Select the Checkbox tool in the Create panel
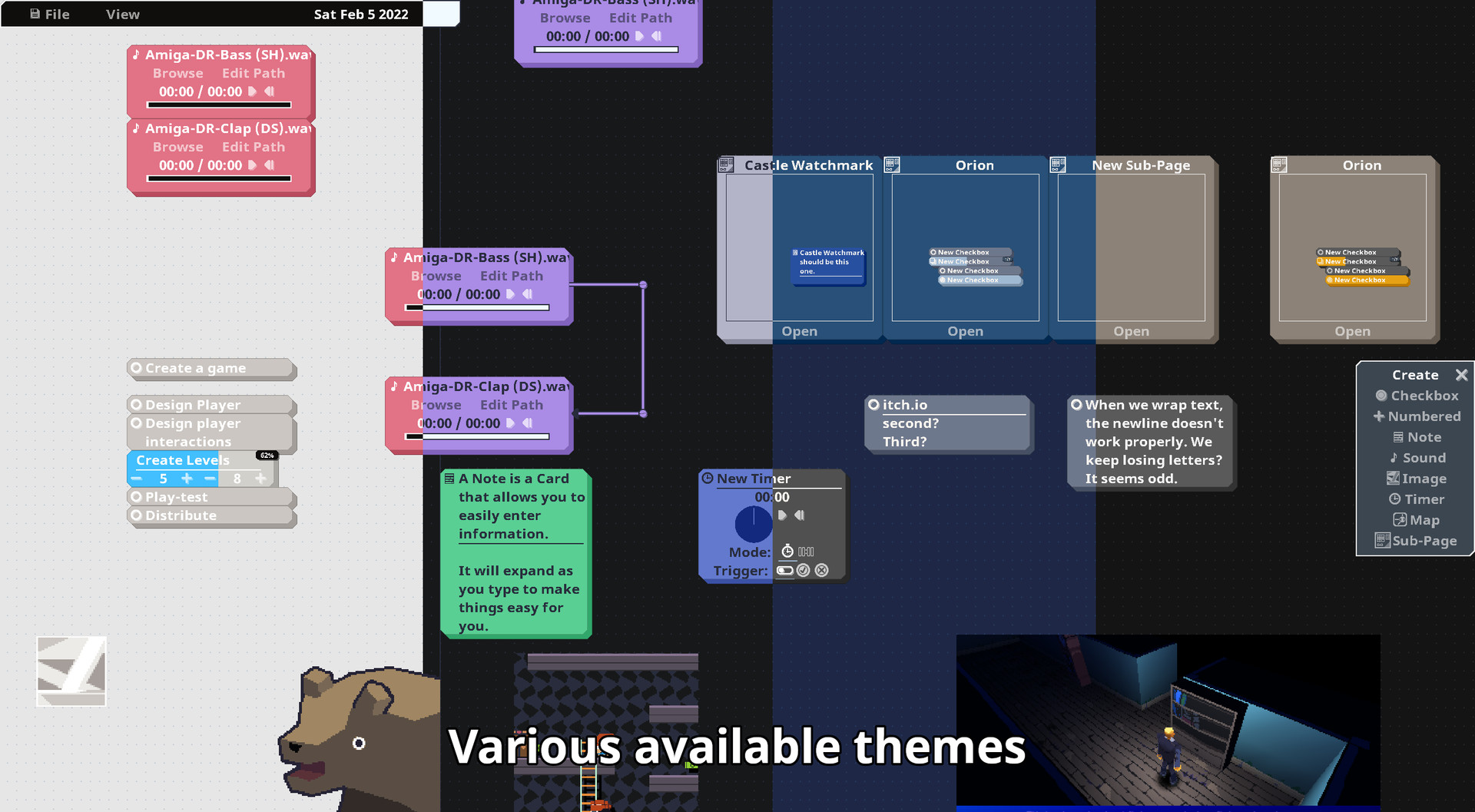The height and width of the screenshot is (812, 1475). pyautogui.click(x=1416, y=396)
